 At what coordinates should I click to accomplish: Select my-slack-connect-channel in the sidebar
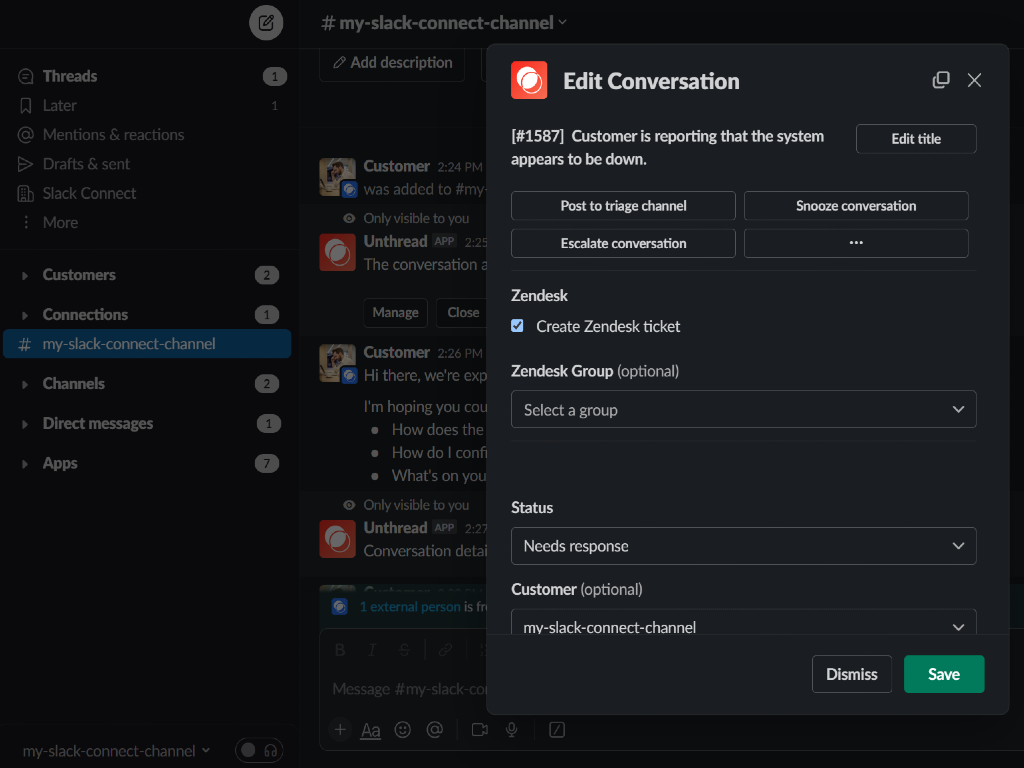[x=128, y=344]
